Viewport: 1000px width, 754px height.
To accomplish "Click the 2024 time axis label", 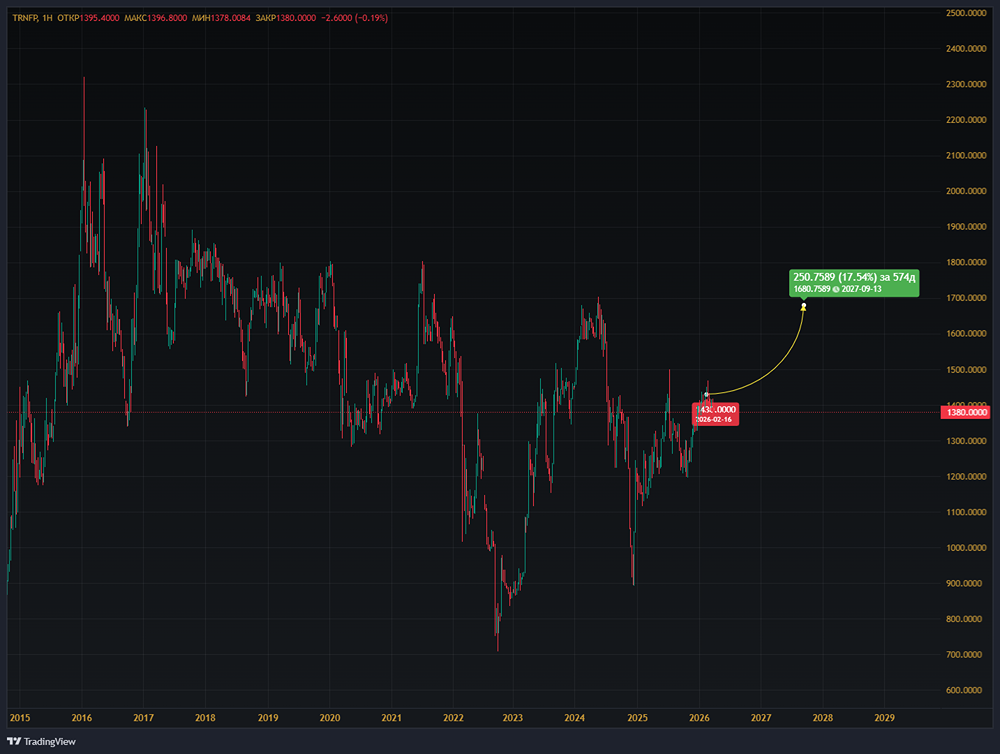I will (x=575, y=718).
